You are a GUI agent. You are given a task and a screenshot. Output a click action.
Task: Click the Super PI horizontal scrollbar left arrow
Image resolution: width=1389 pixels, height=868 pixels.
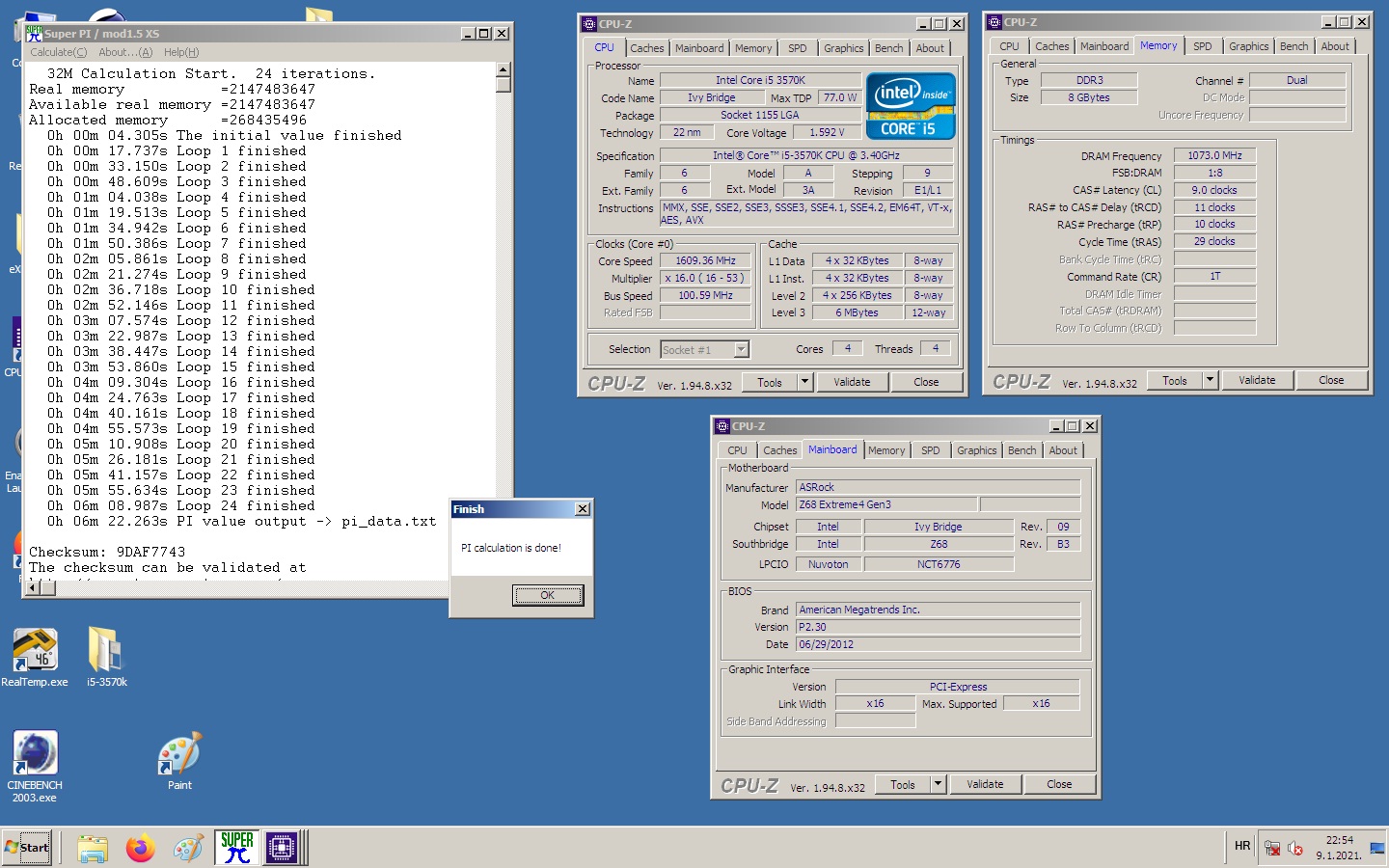pos(34,587)
